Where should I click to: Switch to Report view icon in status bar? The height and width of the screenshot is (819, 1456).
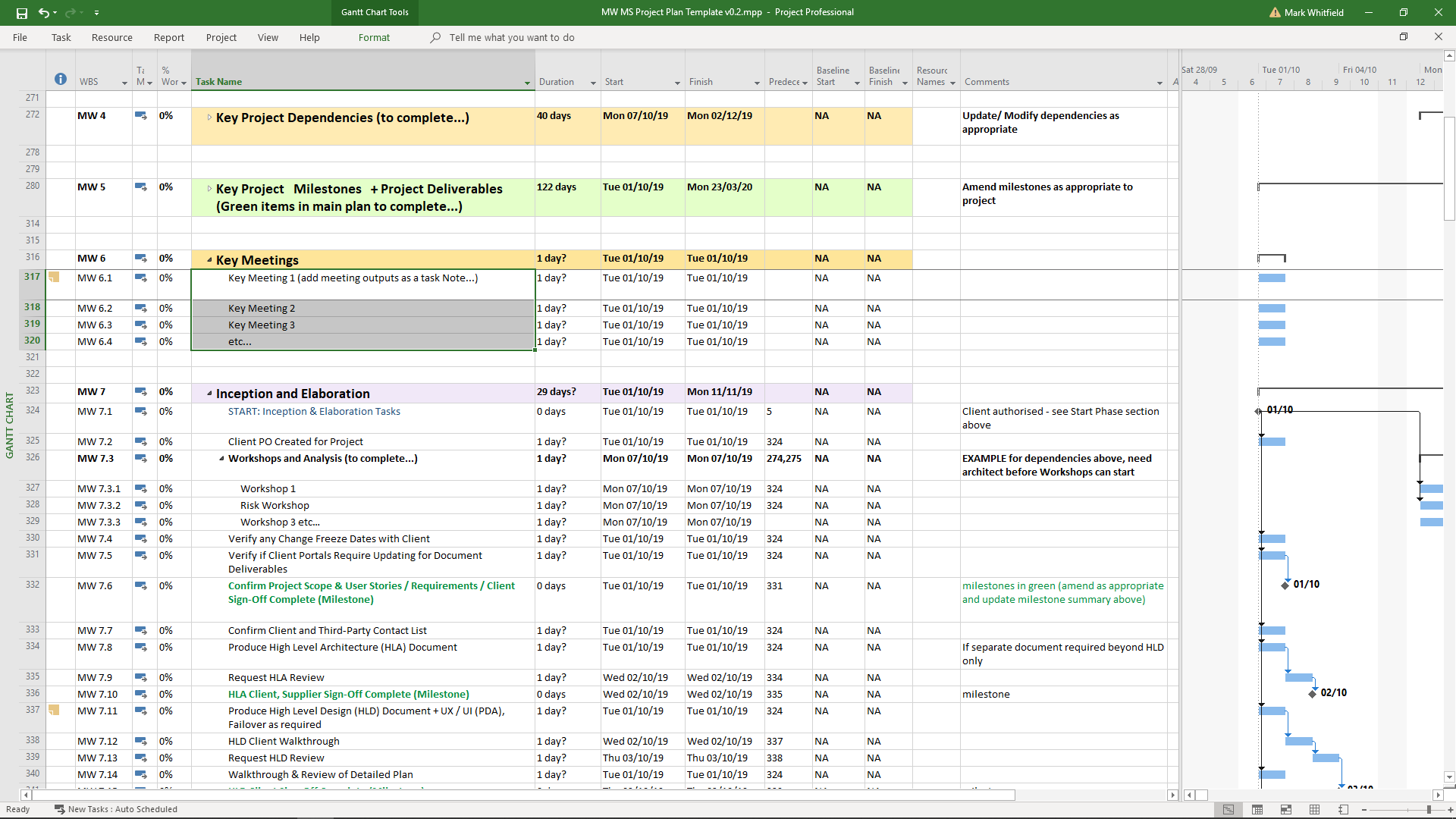pos(1343,810)
